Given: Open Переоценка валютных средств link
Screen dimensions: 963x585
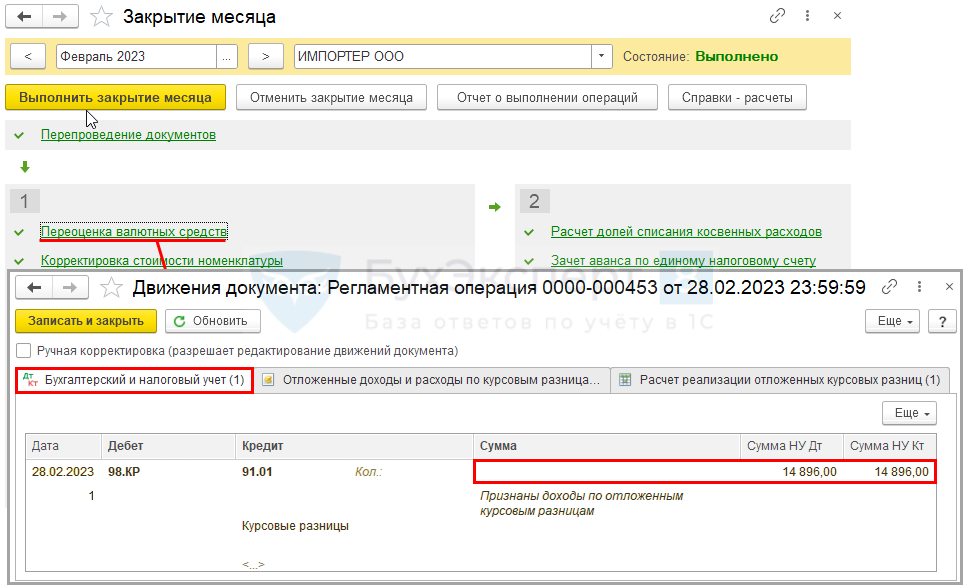Looking at the screenshot, I should (x=134, y=231).
